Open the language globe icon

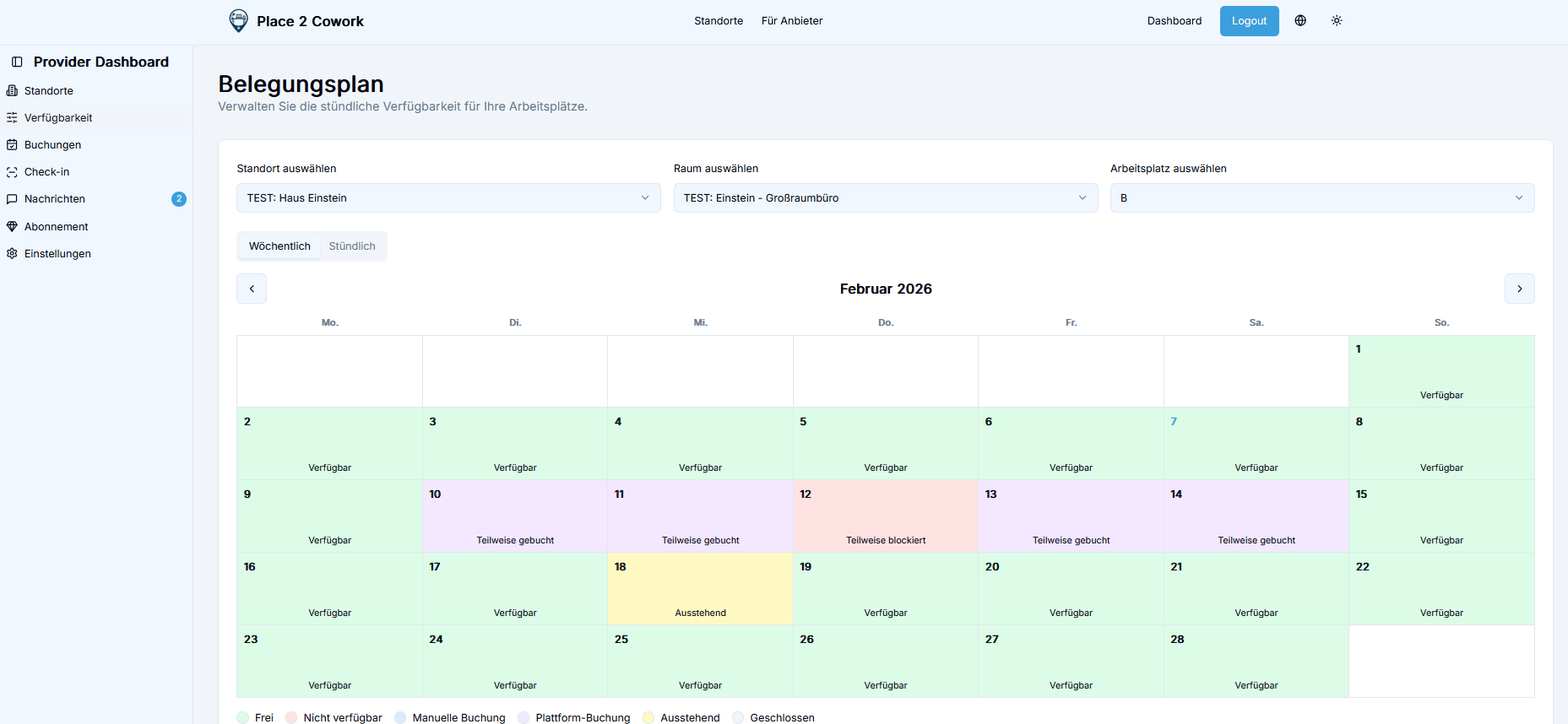pyautogui.click(x=1300, y=21)
